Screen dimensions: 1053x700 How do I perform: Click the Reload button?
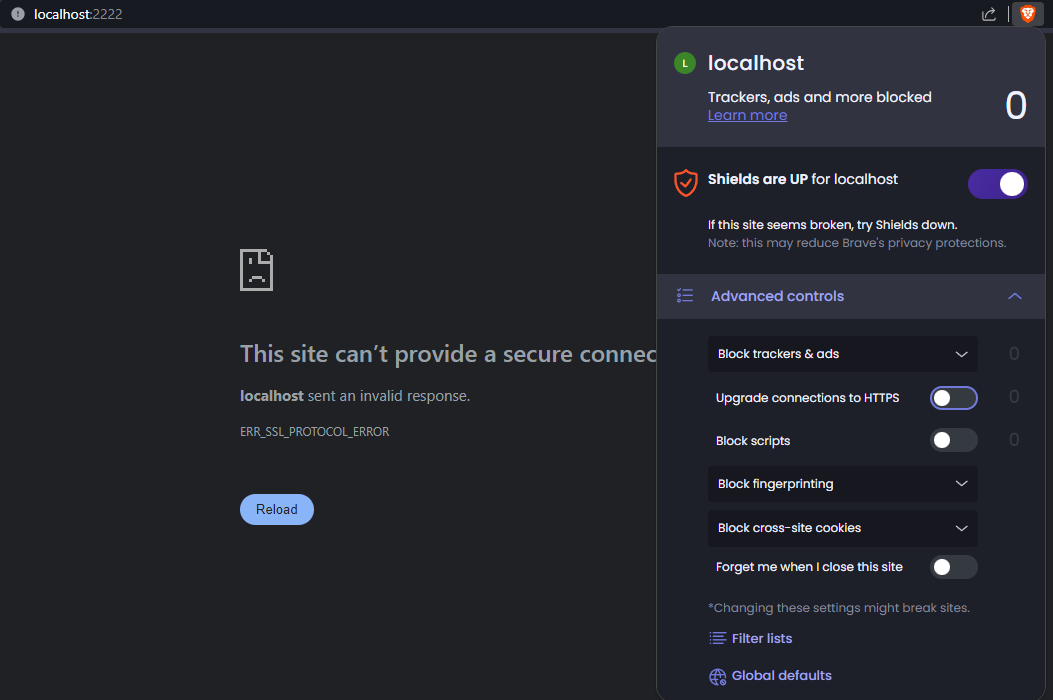[276, 509]
